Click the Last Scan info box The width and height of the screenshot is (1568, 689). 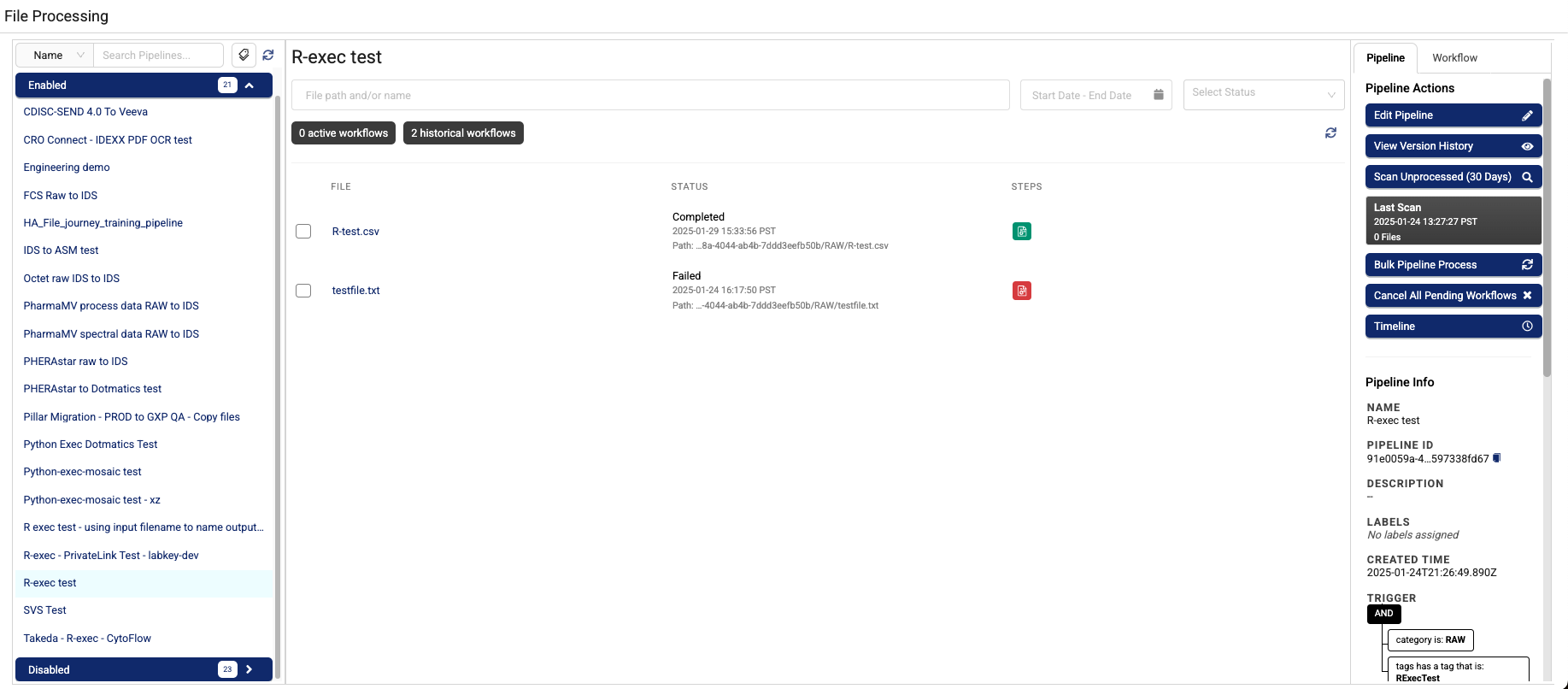1453,221
